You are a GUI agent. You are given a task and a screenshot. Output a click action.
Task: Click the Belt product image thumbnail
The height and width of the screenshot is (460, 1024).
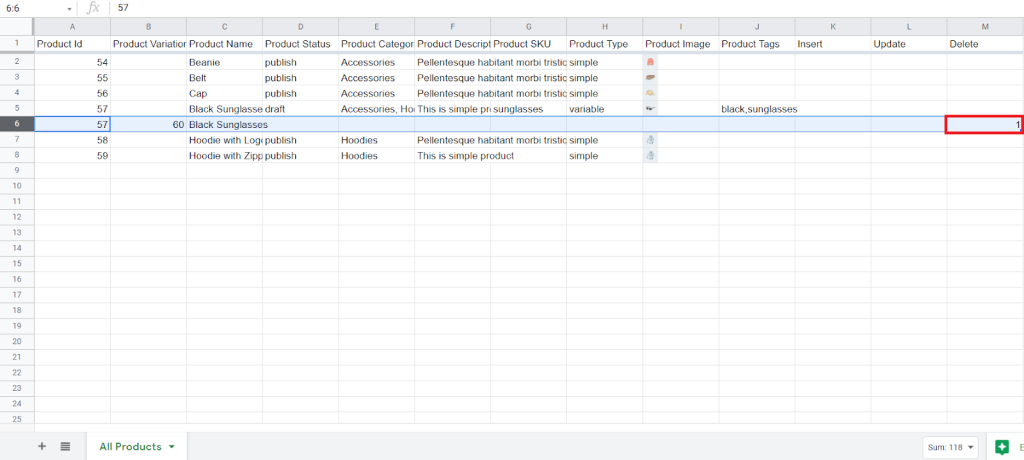[x=650, y=78]
